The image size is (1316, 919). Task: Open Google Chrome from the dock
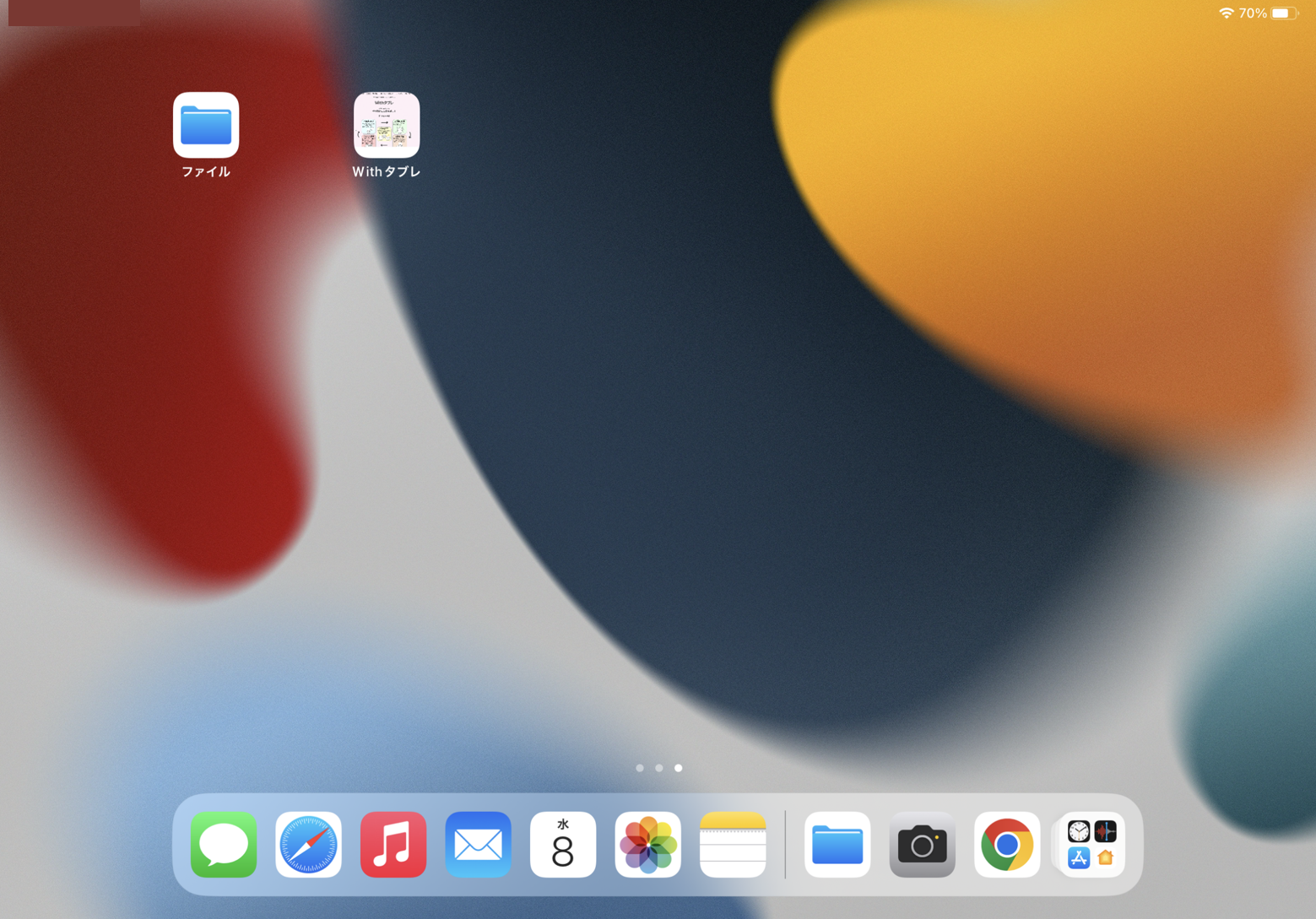point(1007,845)
